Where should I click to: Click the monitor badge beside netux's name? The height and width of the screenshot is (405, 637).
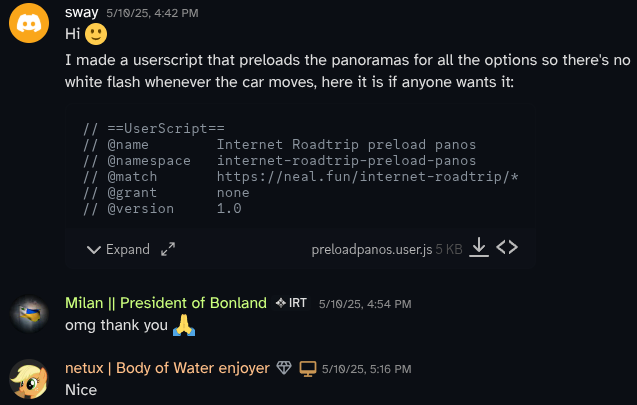tap(308, 368)
